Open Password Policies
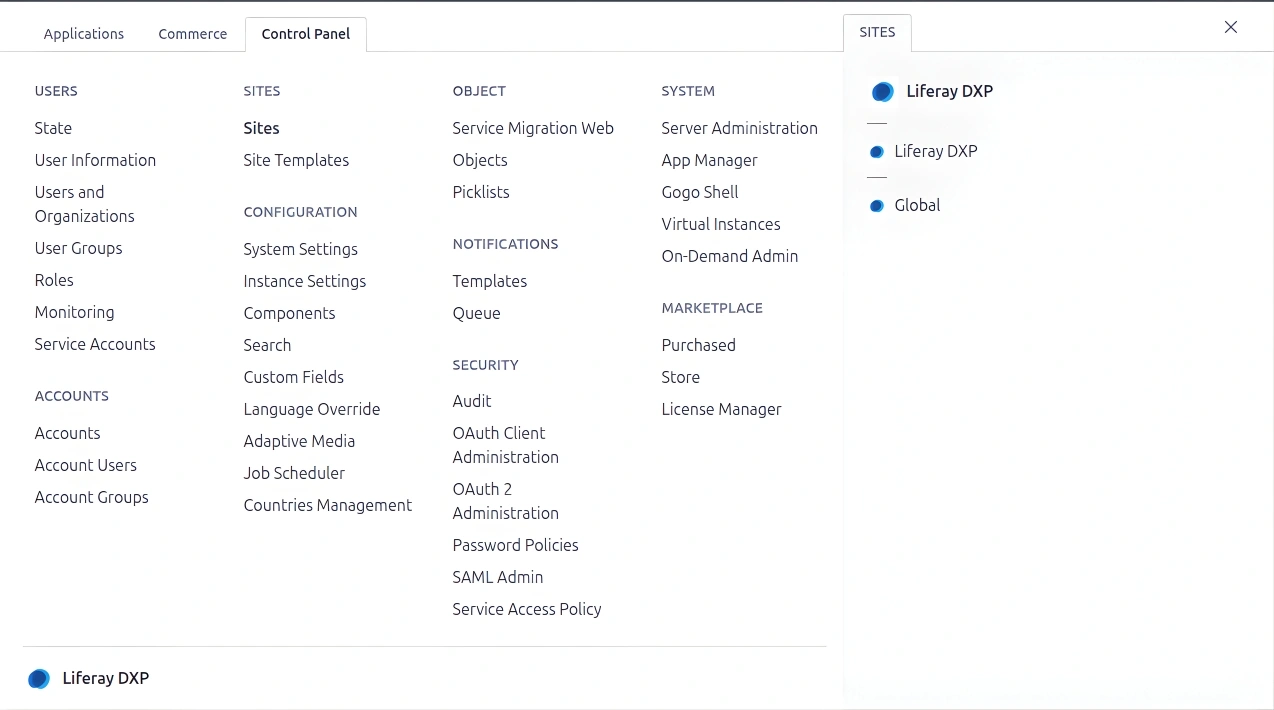 click(515, 545)
